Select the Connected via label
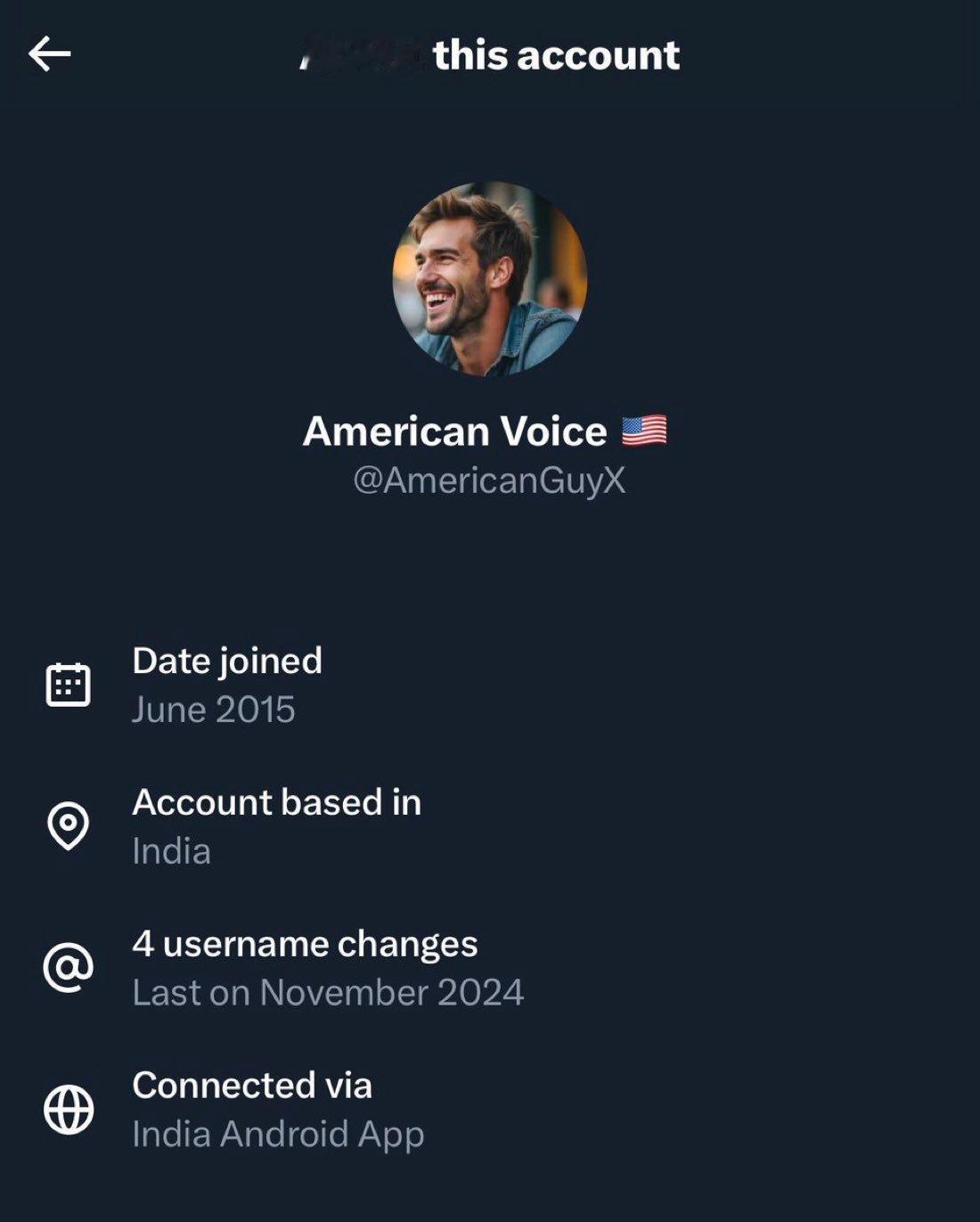This screenshot has width=980, height=1222. click(x=252, y=1086)
